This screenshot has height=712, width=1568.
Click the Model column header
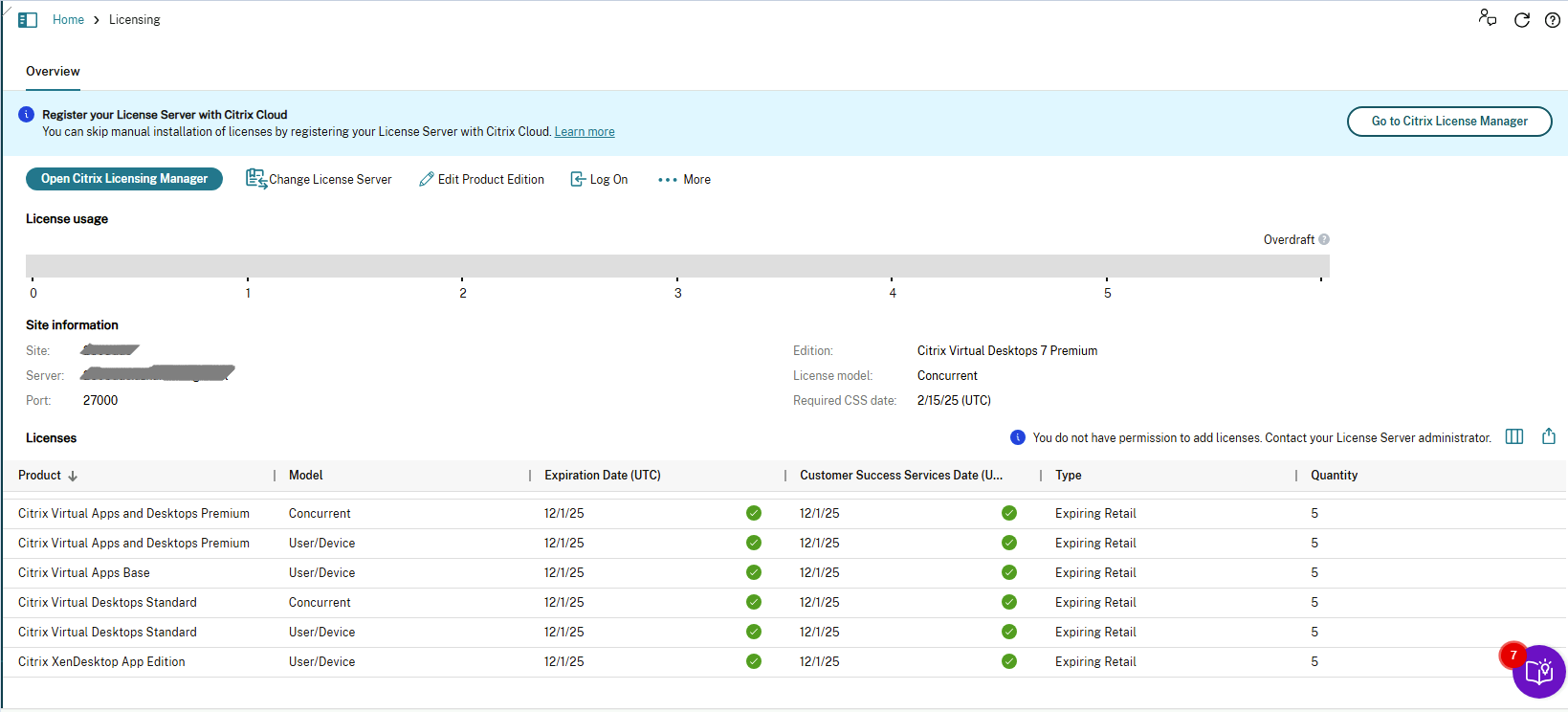306,476
